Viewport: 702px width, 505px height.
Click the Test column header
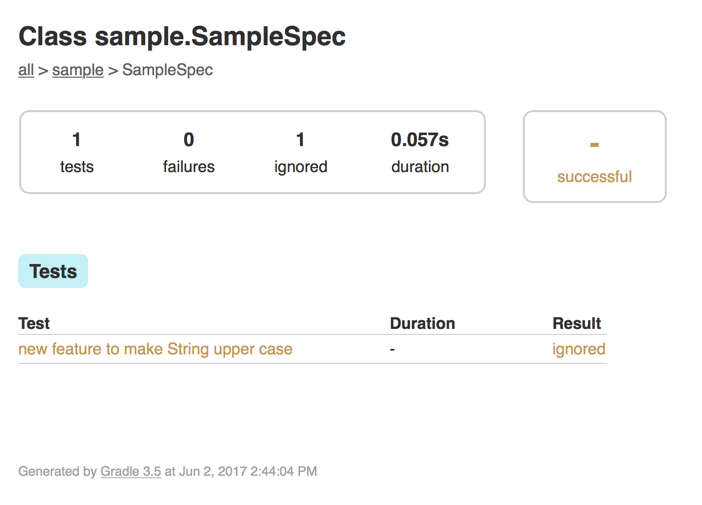34,324
